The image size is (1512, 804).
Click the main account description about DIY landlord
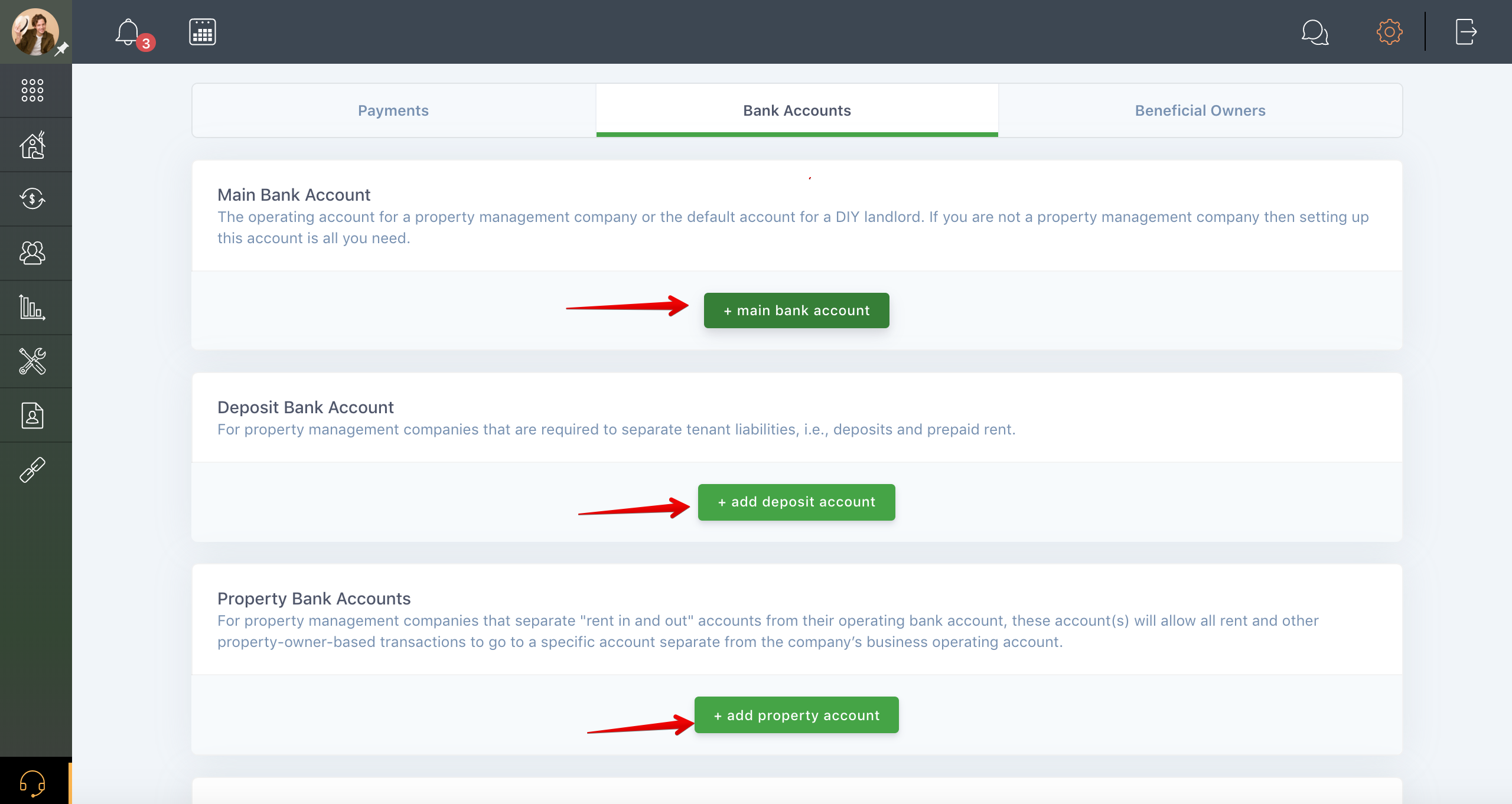(793, 227)
